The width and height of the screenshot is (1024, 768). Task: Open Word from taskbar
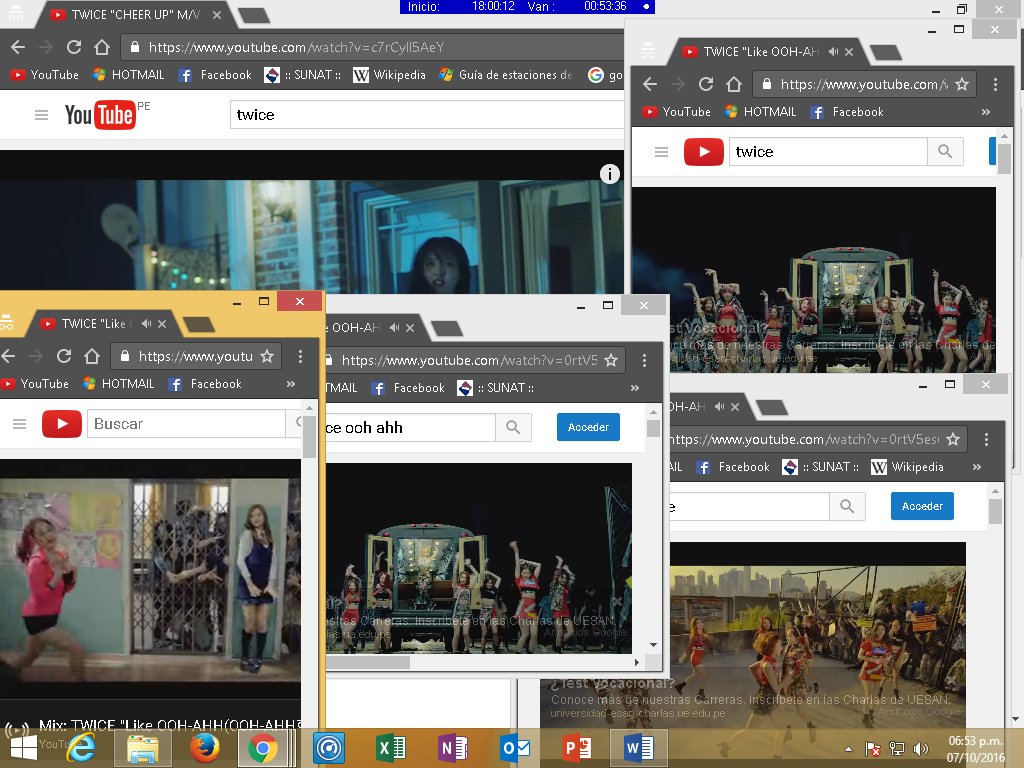tap(638, 748)
